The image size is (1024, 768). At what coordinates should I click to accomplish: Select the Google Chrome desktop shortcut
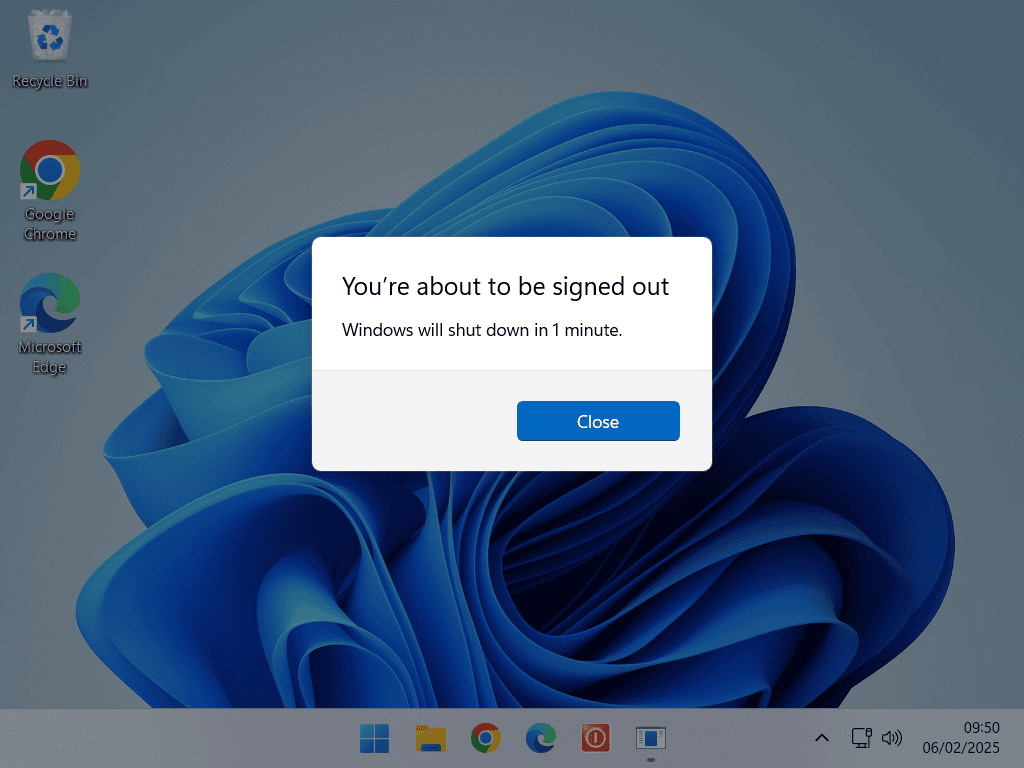point(49,172)
